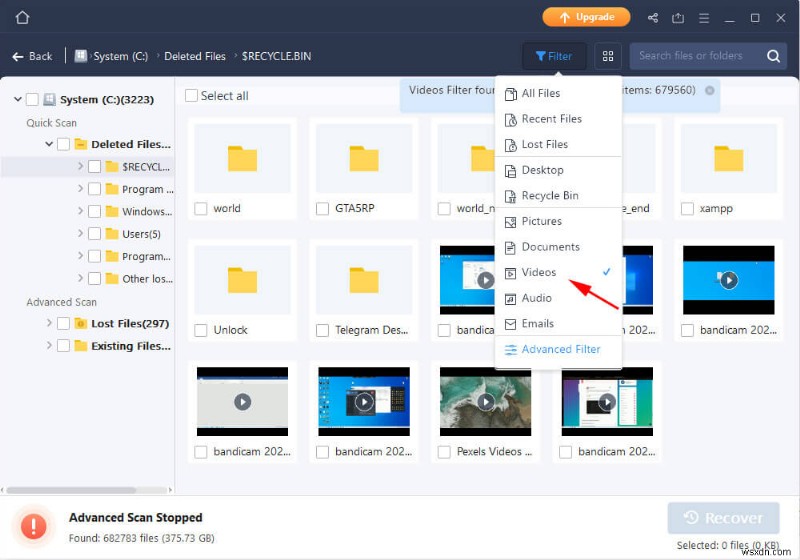Expand the Users(5) tree node
800x560 pixels.
click(80, 233)
